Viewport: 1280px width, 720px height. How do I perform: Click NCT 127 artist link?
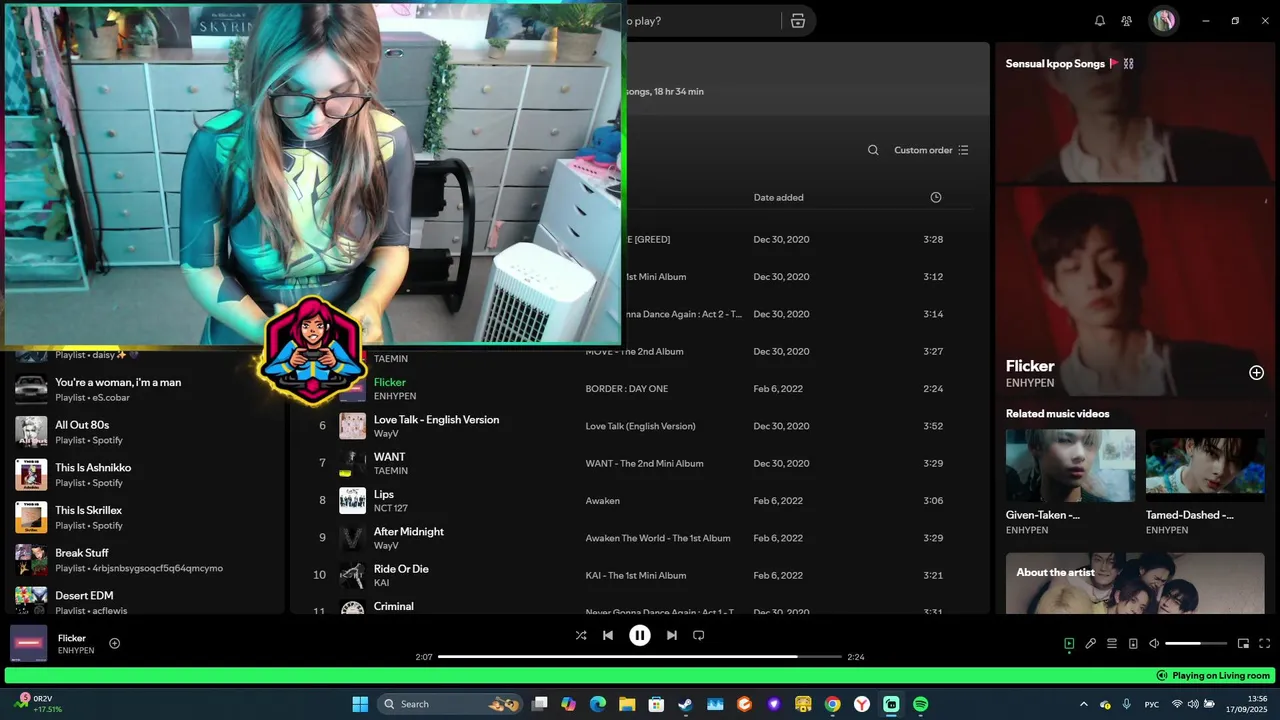pos(391,508)
